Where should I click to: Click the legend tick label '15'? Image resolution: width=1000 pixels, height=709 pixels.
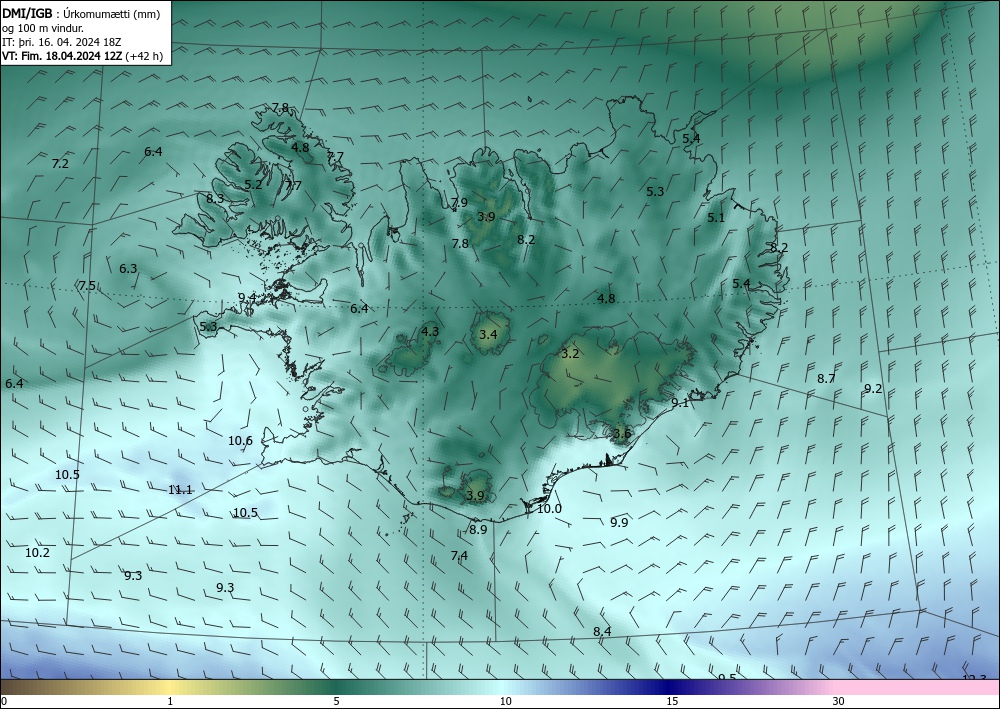point(672,701)
